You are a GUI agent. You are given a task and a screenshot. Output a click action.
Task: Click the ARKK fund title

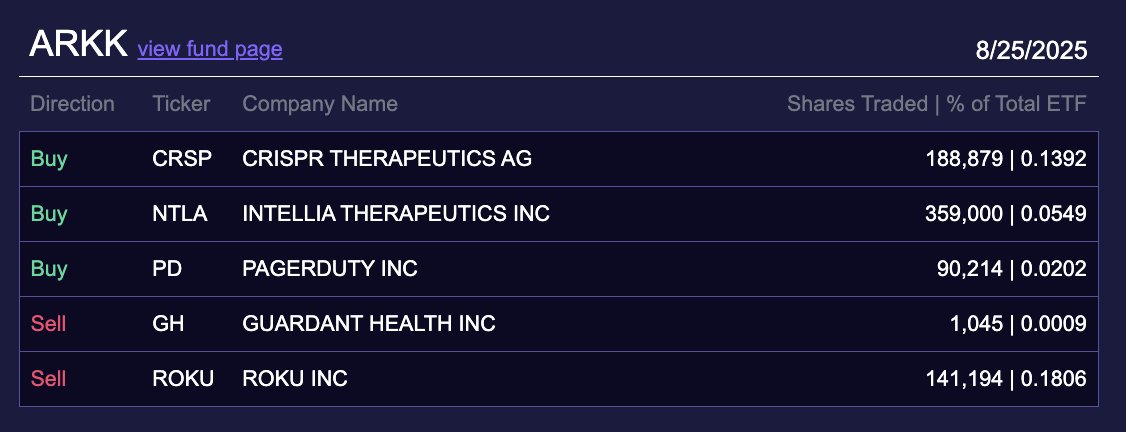coord(79,45)
